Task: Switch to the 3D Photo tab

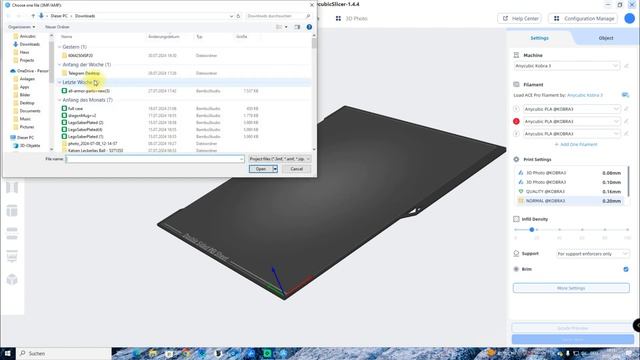Action: click(x=352, y=18)
